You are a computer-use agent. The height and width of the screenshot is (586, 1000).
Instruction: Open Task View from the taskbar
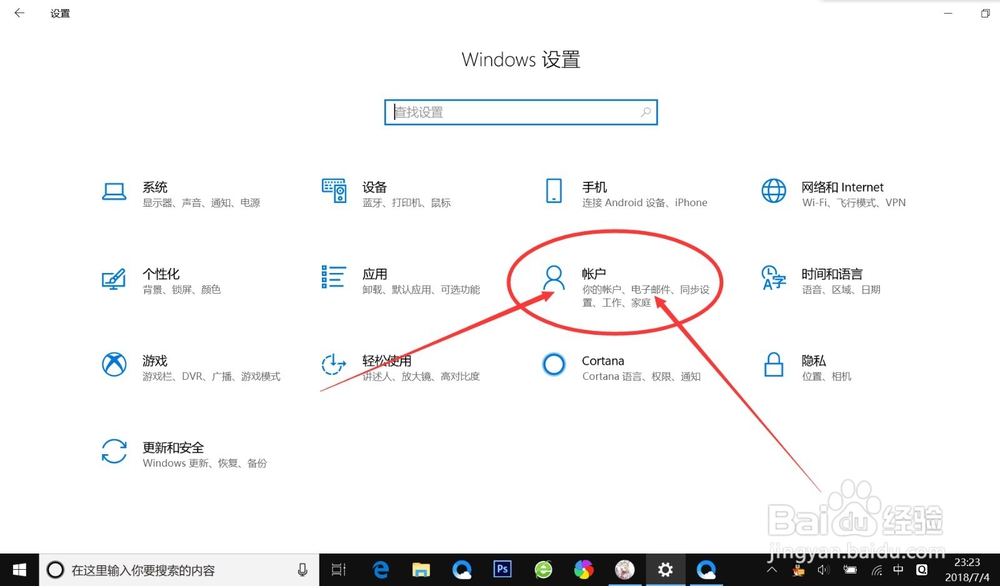[339, 569]
